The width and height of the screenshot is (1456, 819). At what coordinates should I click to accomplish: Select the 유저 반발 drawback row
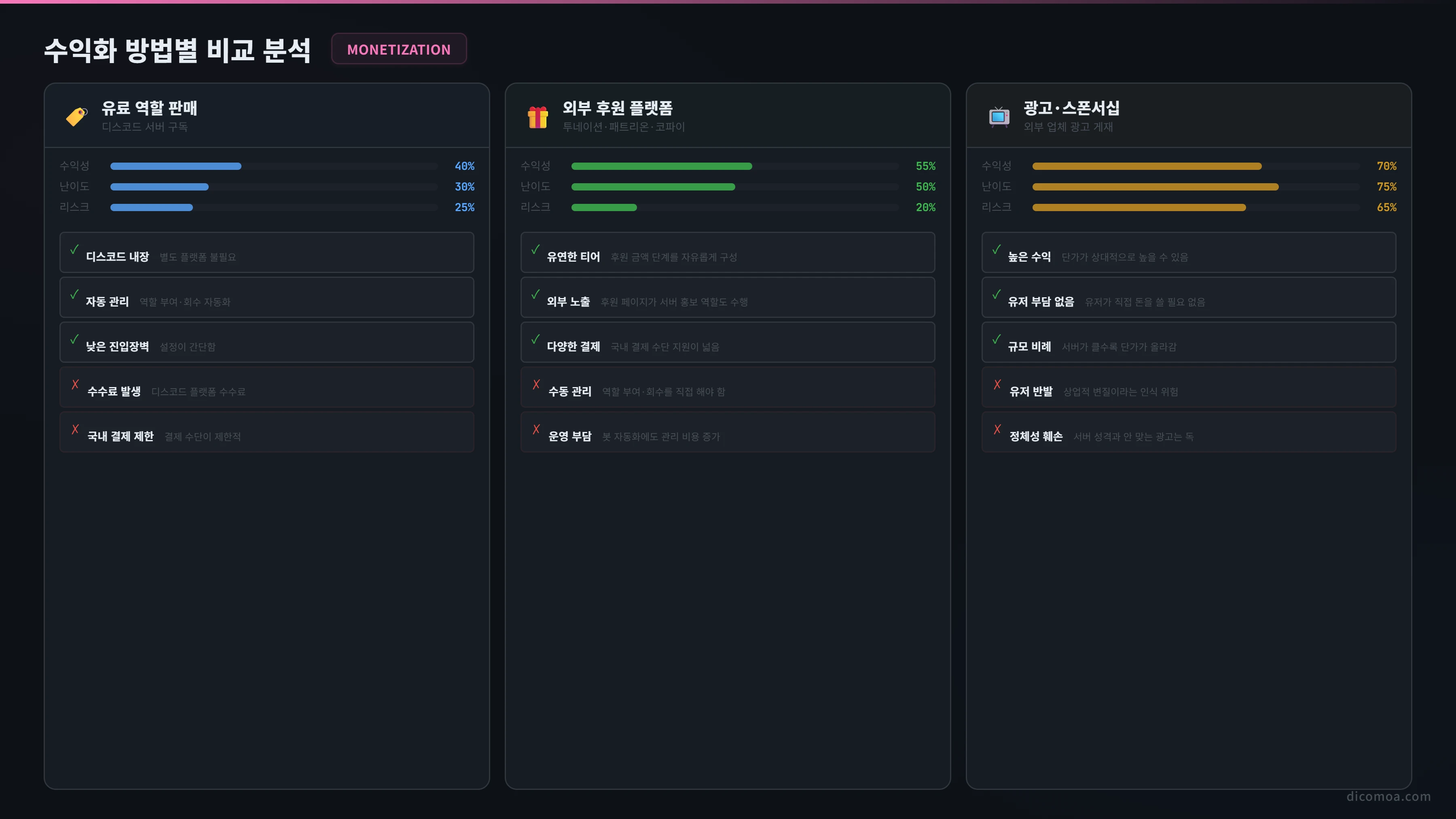pos(1189,387)
